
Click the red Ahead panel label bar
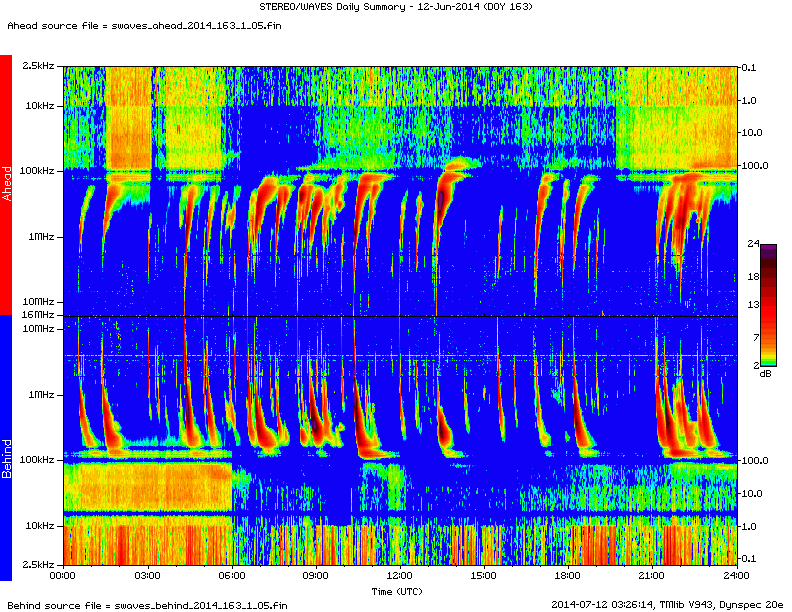click(x=6, y=184)
